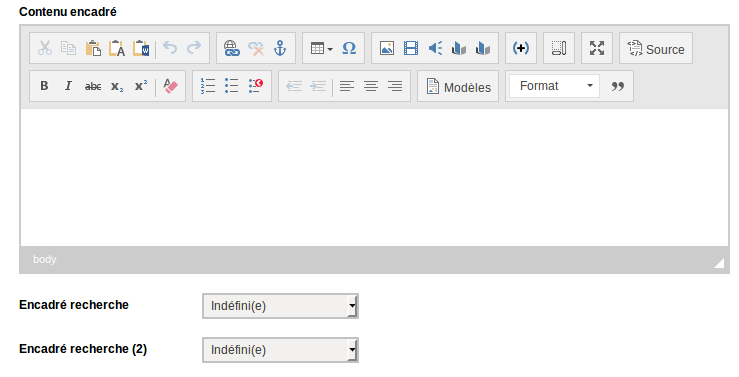Click the Cut scissors icon
739x377 pixels.
pyautogui.click(x=45, y=48)
